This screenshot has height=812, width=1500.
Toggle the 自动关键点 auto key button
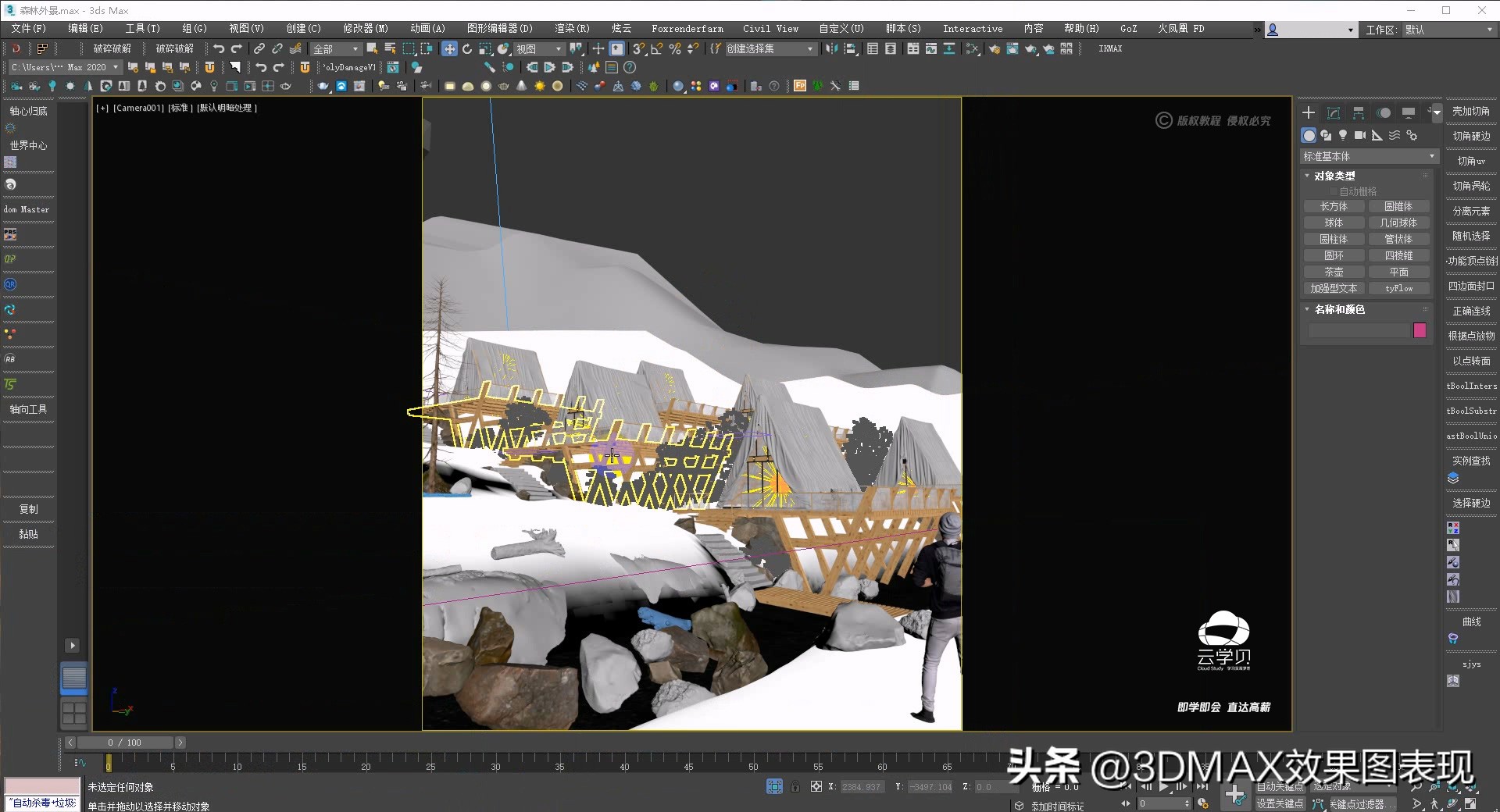pyautogui.click(x=1279, y=787)
